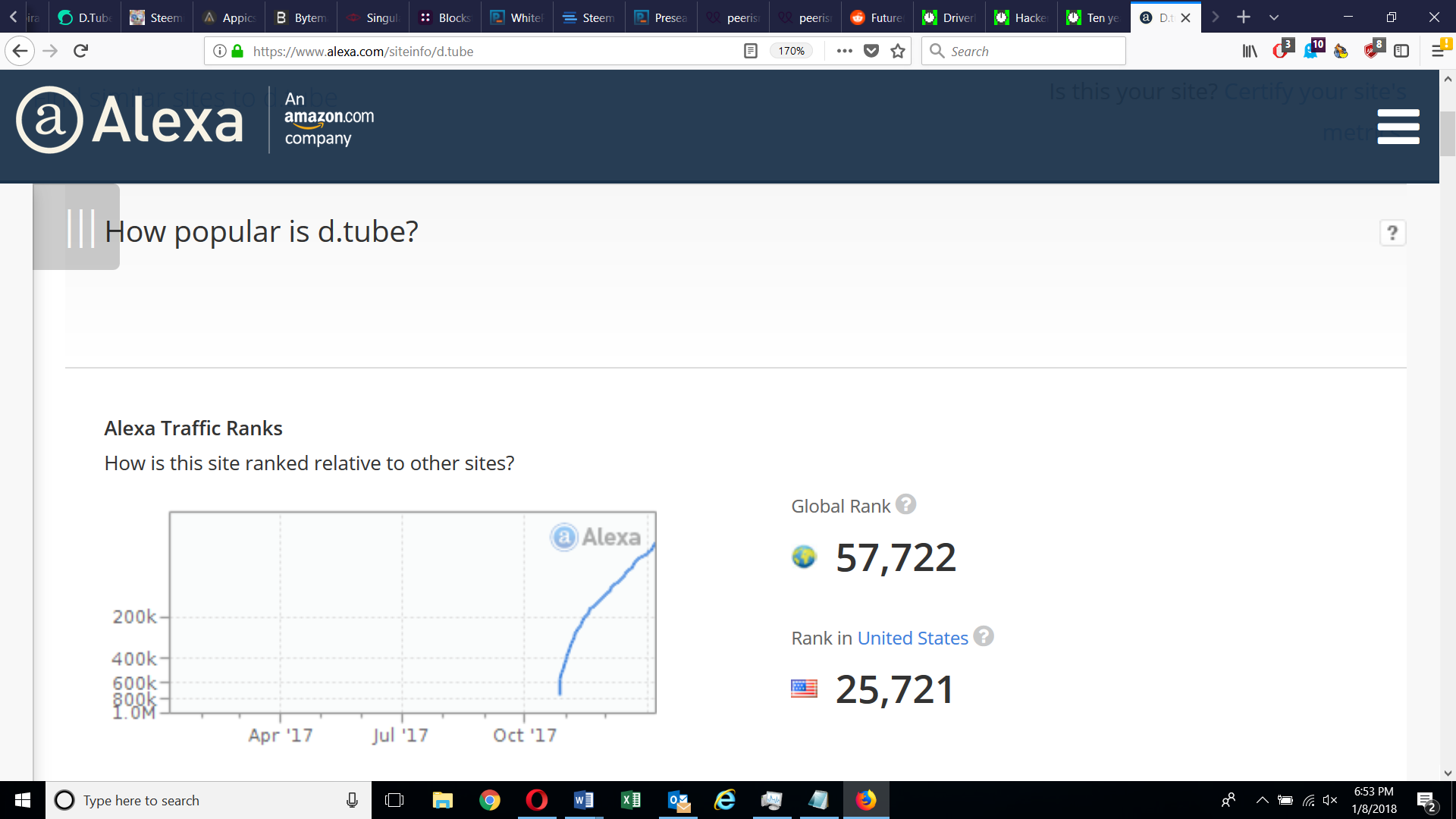The width and height of the screenshot is (1456, 819).
Task: Open the clock and date flyout
Action: 1373,800
